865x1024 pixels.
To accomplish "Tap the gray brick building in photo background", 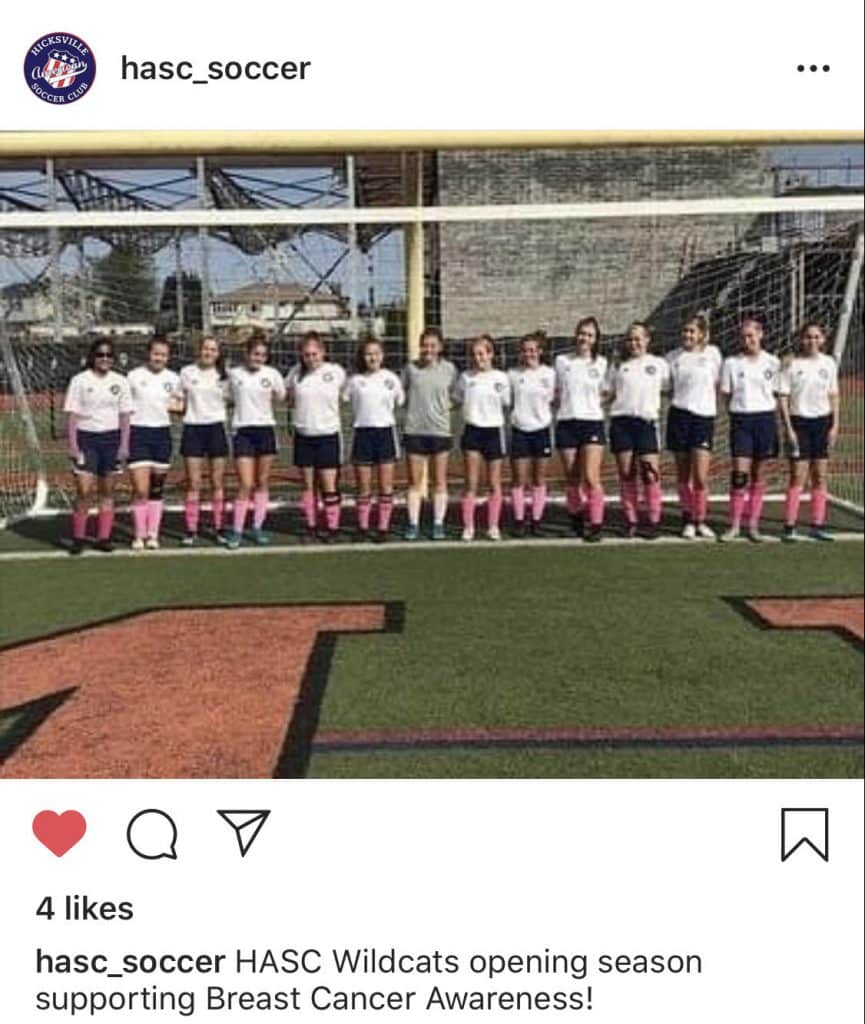I will (601, 243).
